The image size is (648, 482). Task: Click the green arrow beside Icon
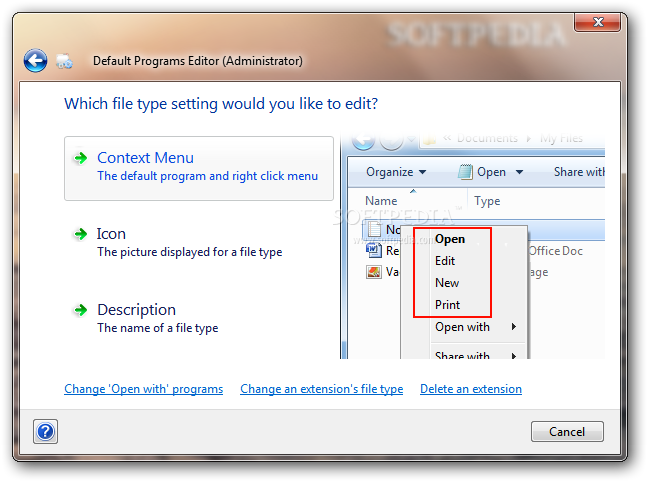(x=81, y=234)
